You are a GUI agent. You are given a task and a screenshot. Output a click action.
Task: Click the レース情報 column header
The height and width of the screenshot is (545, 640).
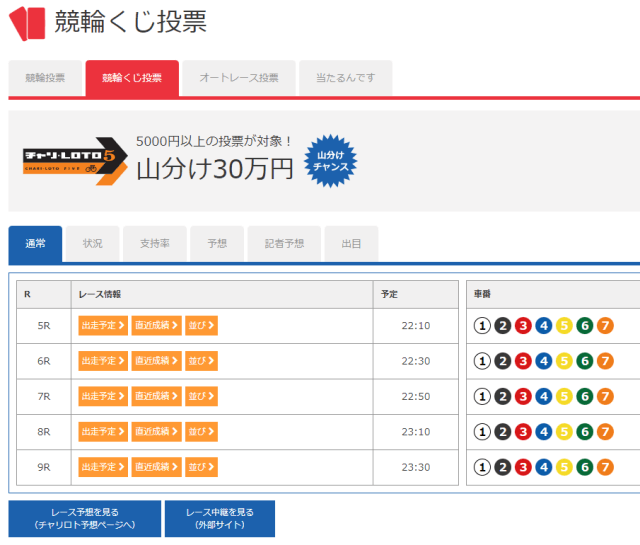(x=222, y=294)
